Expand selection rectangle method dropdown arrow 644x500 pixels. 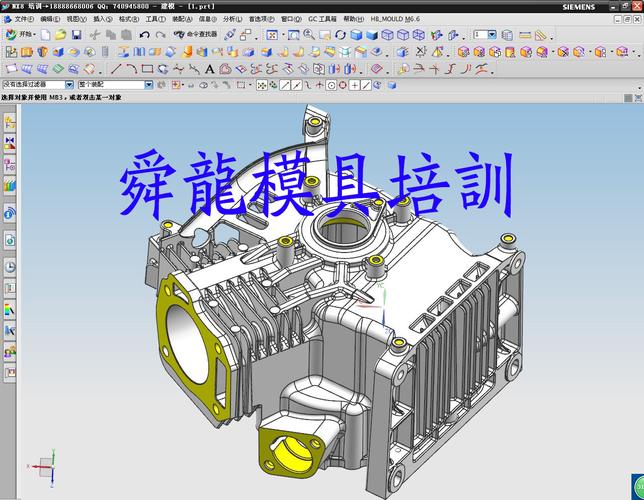pos(250,85)
